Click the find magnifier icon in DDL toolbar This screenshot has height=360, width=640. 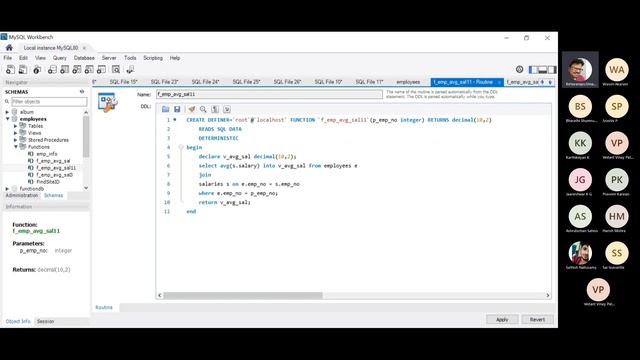203,109
